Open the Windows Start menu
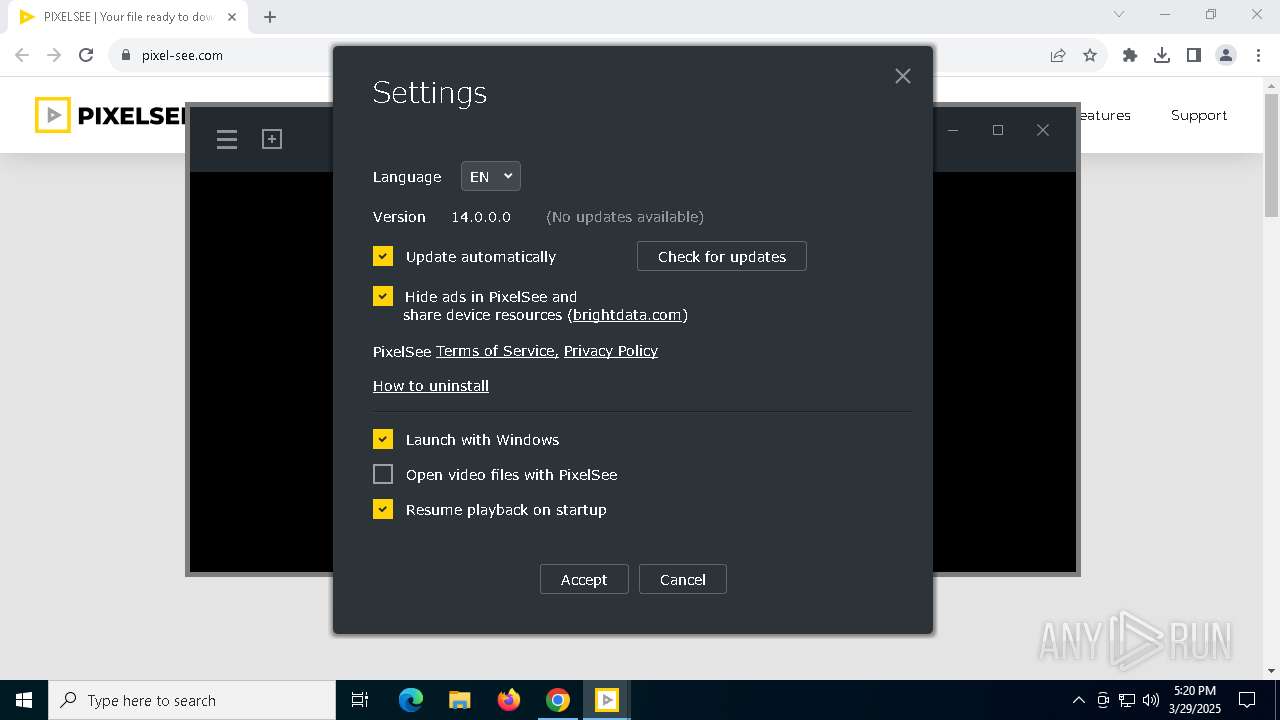This screenshot has height=720, width=1280. click(x=24, y=700)
